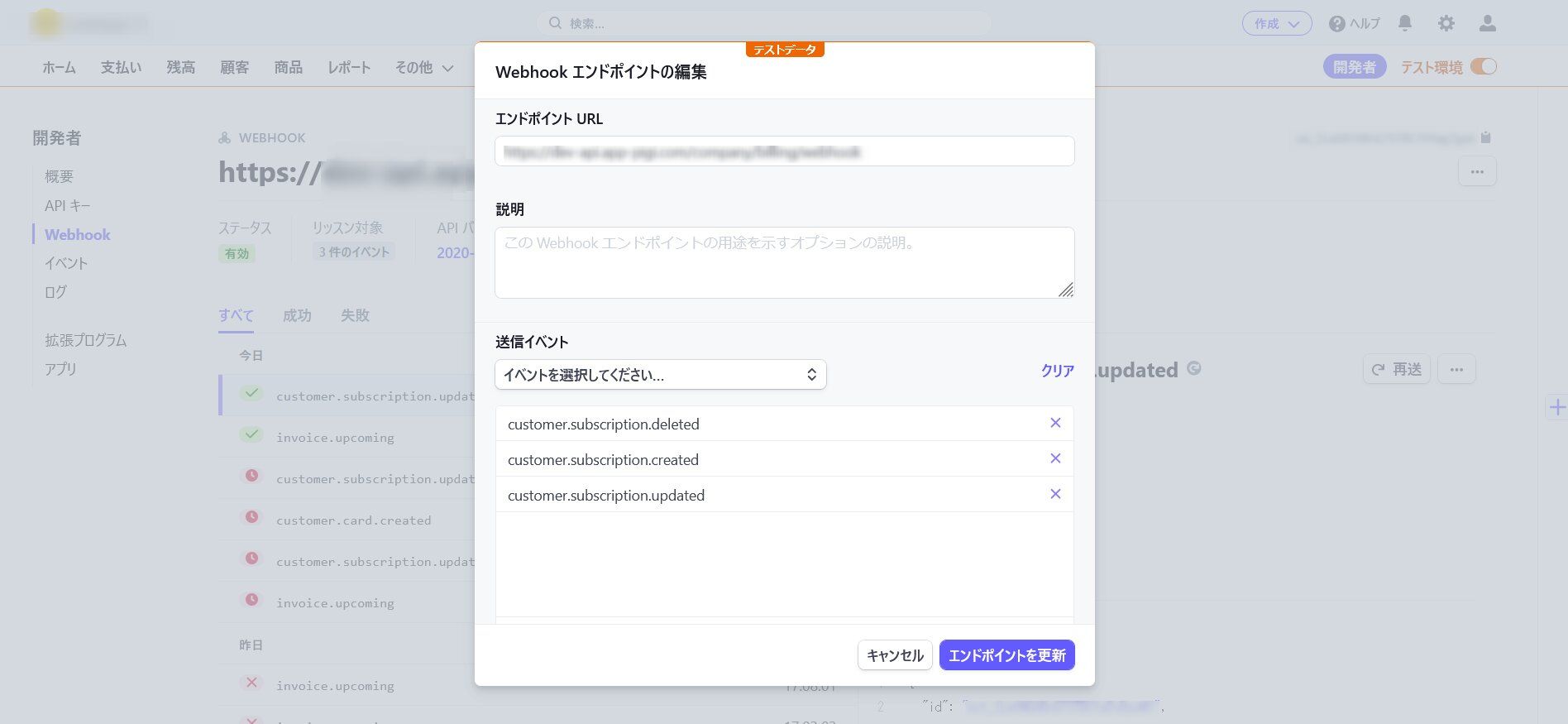Expand the その他 navigation menu
Image resolution: width=1568 pixels, height=724 pixels.
pos(424,68)
